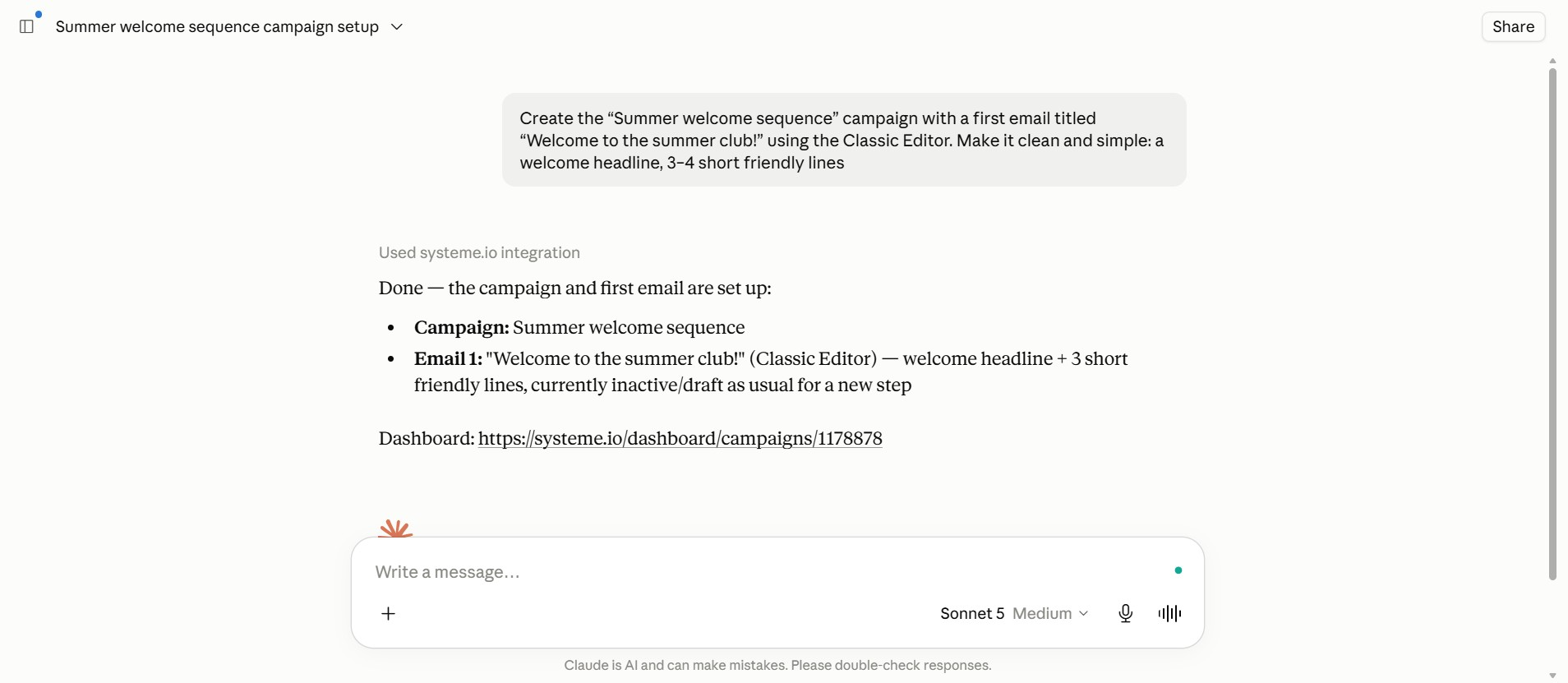Click the scrollbar up arrow
The width and height of the screenshot is (1568, 683).
coord(1552,61)
